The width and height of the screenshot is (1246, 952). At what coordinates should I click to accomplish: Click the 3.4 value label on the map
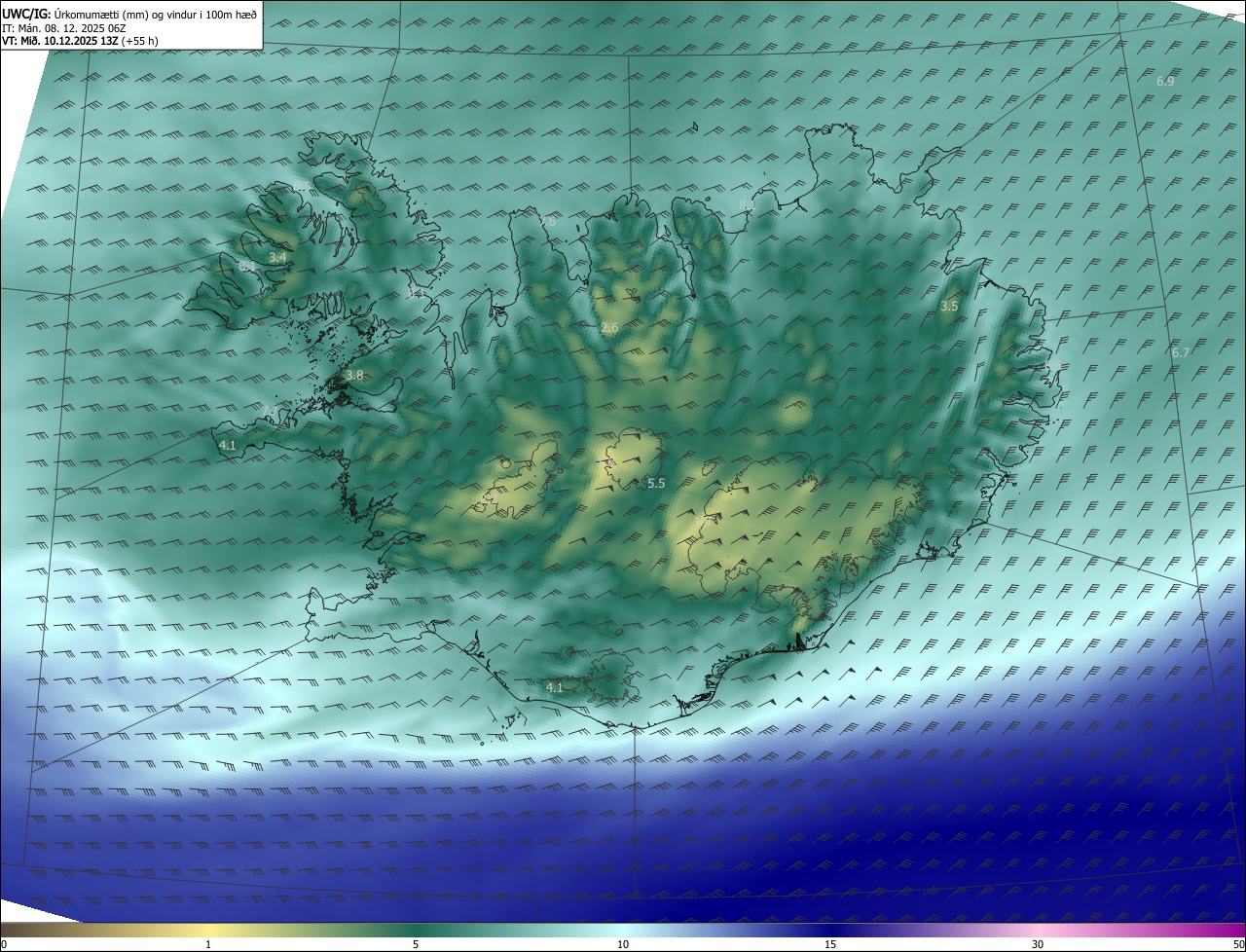[277, 258]
